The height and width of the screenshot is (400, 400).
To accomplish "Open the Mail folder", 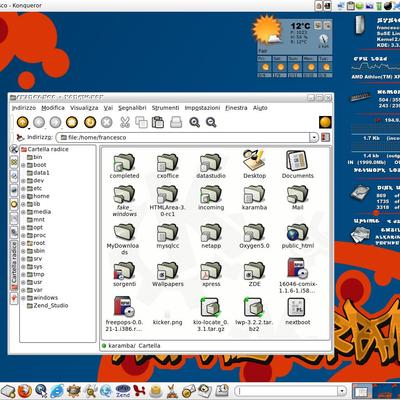I will [297, 198].
